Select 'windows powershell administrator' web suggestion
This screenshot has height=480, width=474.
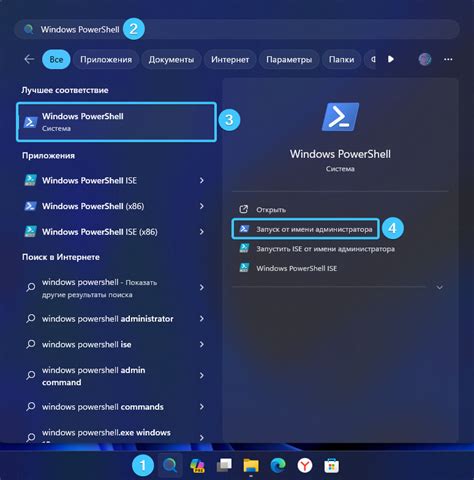pyautogui.click(x=115, y=319)
